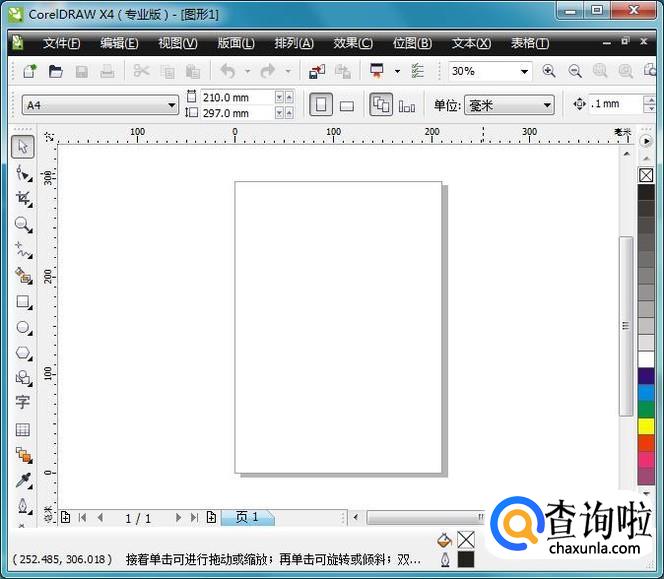
Task: Open the 效果(C) menu
Action: [x=352, y=43]
